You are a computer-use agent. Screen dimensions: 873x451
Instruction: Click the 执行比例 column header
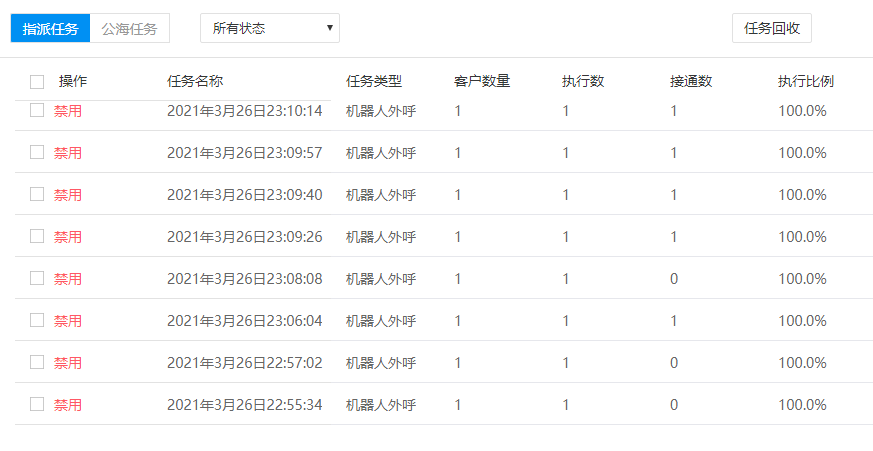(x=805, y=82)
